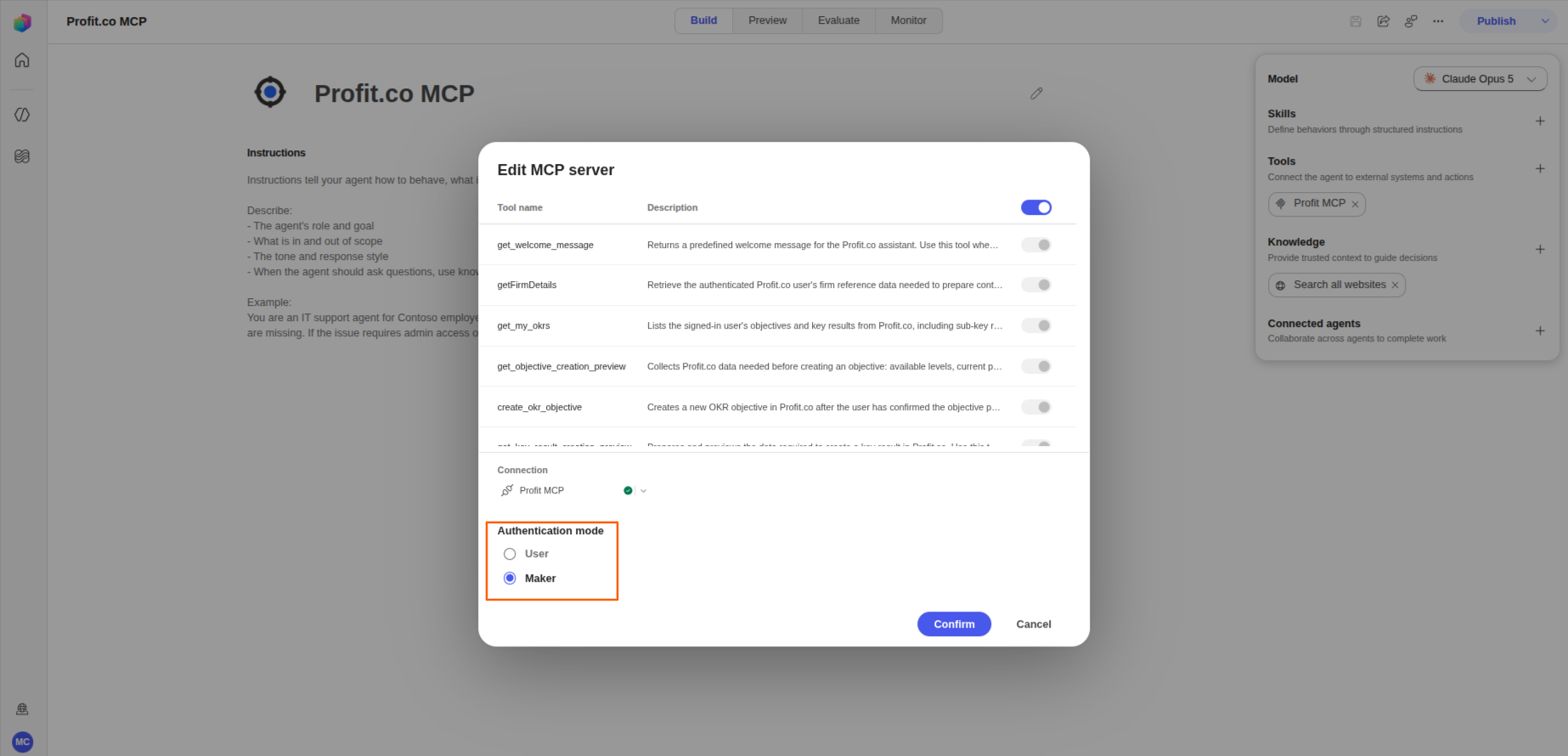This screenshot has height=756, width=1568.
Task: Expand the Profit MCP connection dropdown chevron
Action: [x=643, y=491]
